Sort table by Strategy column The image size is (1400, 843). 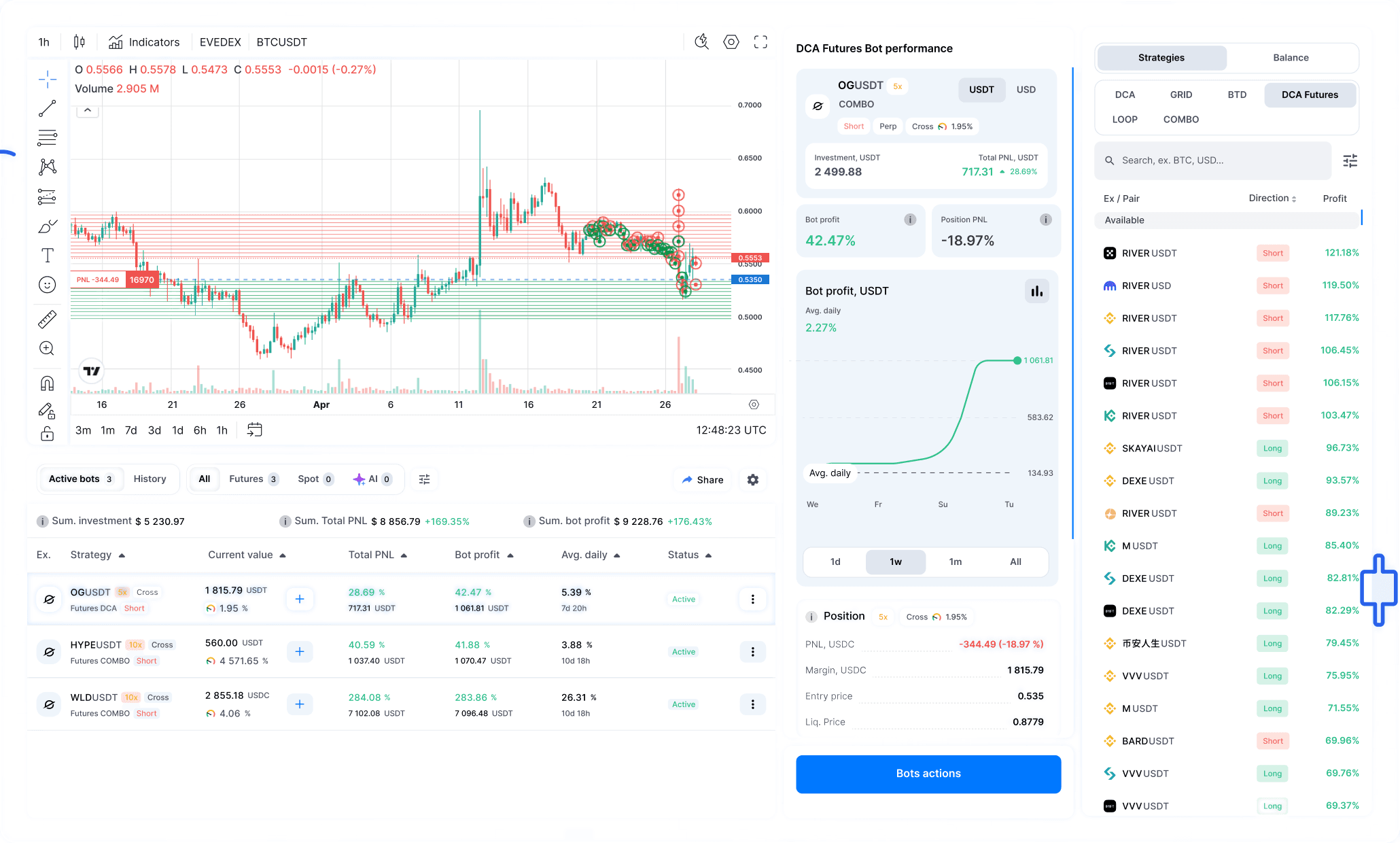tap(98, 555)
